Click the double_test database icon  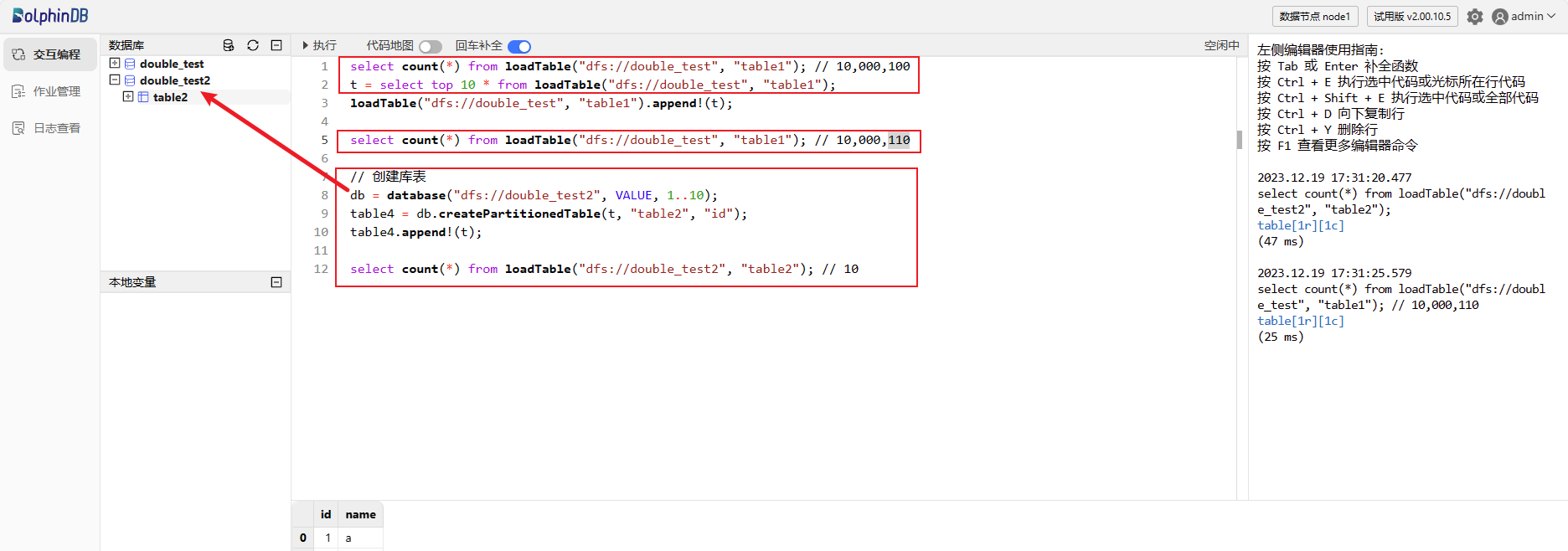coord(130,64)
